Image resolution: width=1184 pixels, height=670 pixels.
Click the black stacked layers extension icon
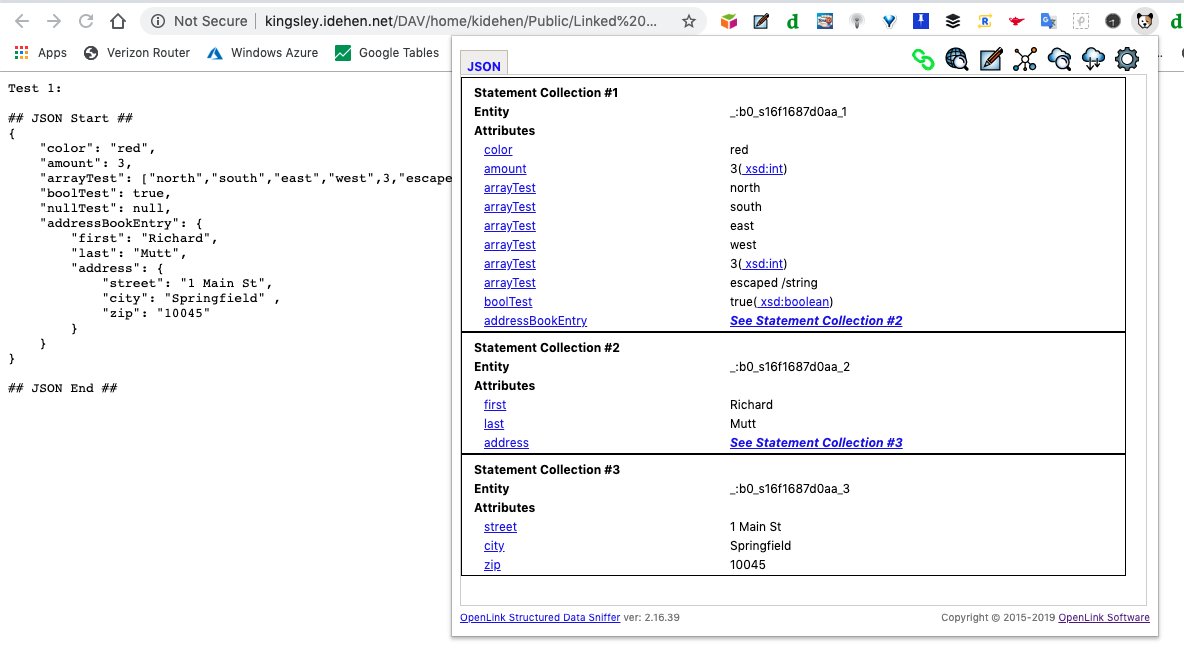click(953, 21)
